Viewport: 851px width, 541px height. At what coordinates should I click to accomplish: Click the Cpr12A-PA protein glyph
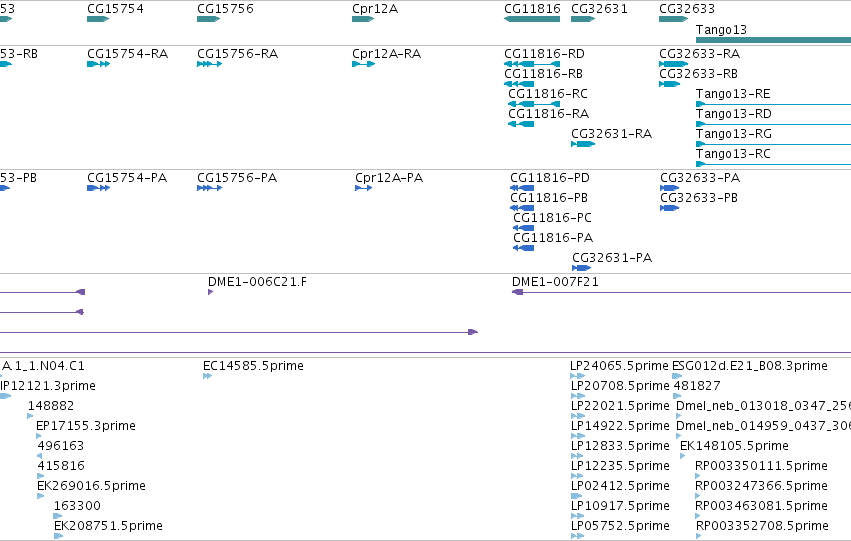363,188
